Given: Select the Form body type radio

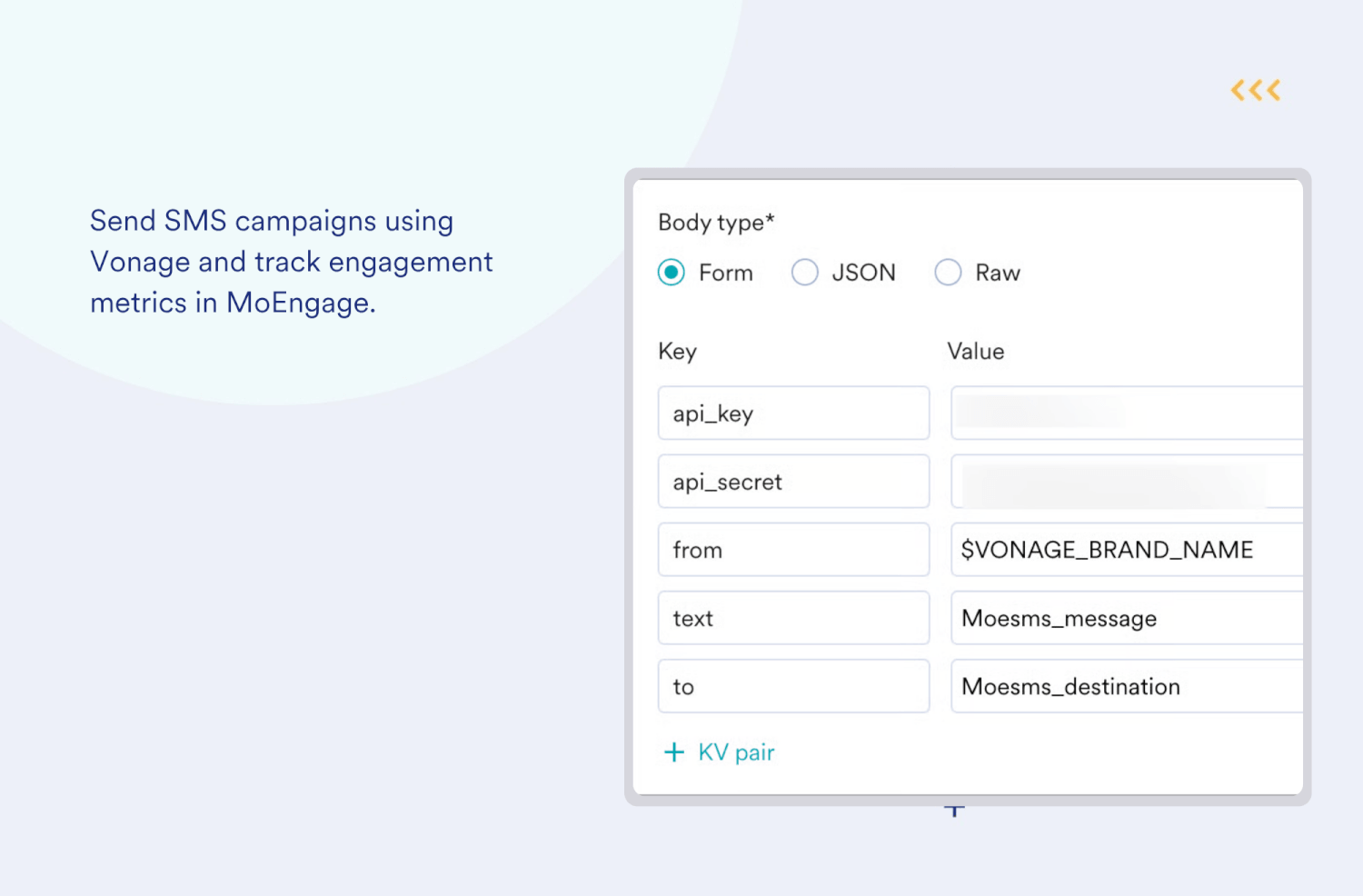Looking at the screenshot, I should tap(672, 273).
